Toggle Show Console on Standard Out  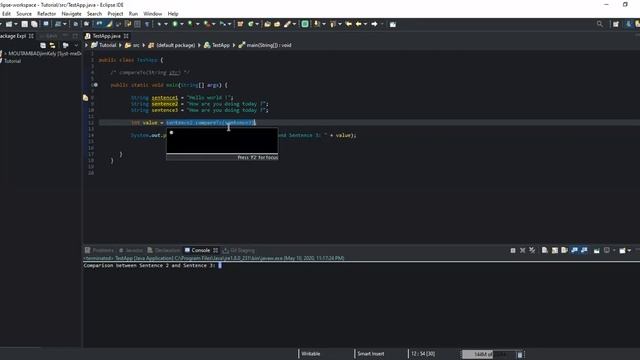(x=574, y=250)
